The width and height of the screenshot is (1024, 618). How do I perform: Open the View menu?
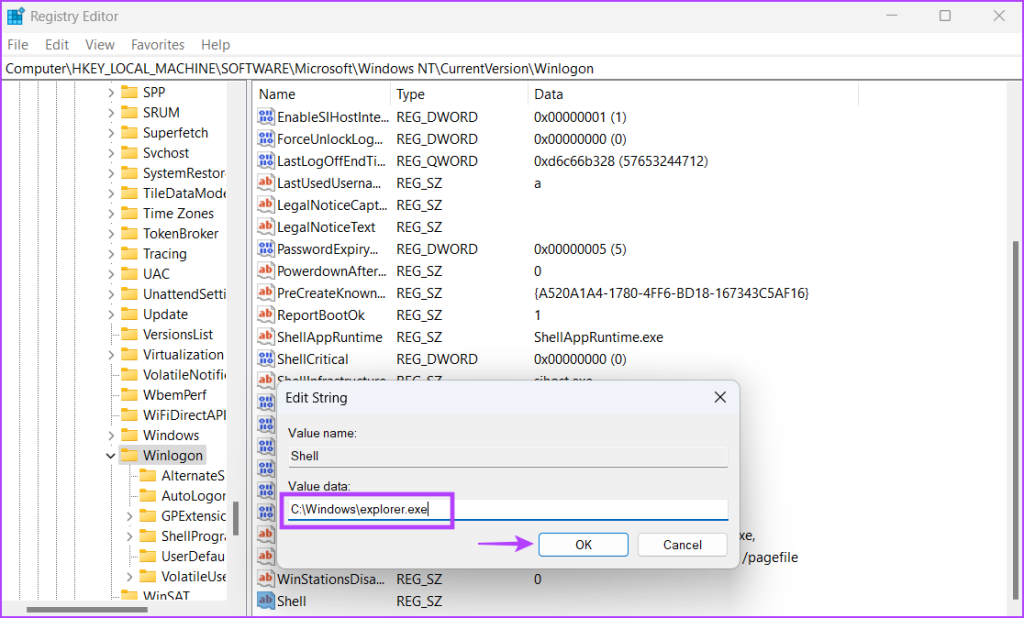(x=100, y=44)
